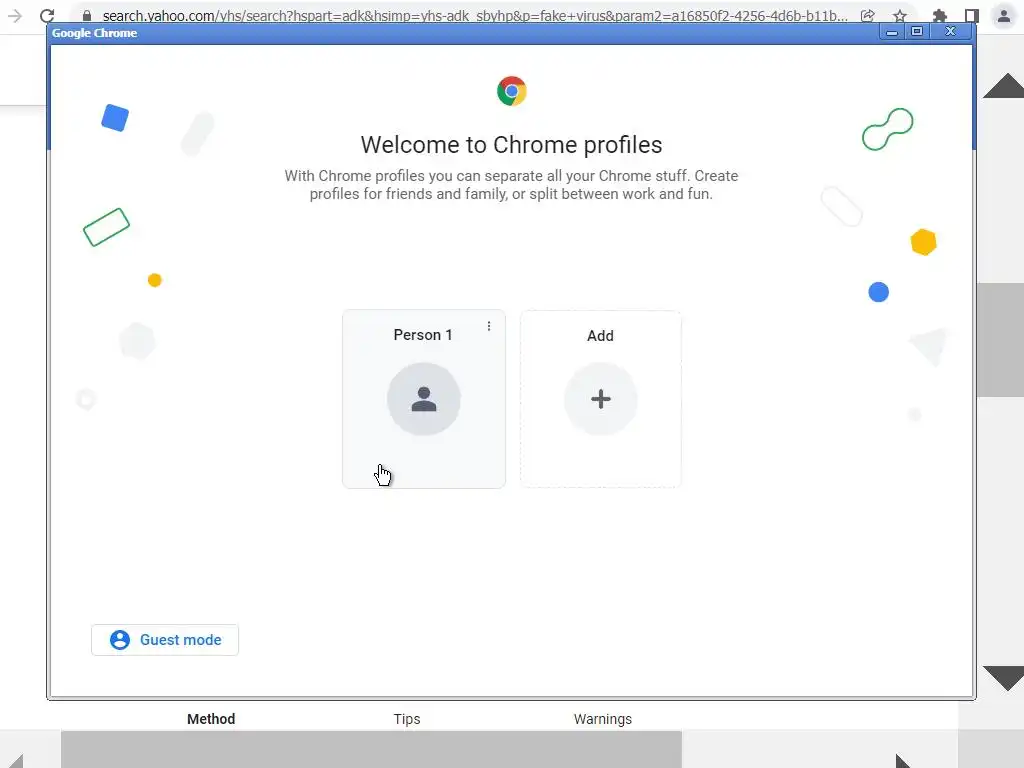Click the forward arrow in the browser toolbar
The image size is (1024, 768).
click(x=14, y=16)
